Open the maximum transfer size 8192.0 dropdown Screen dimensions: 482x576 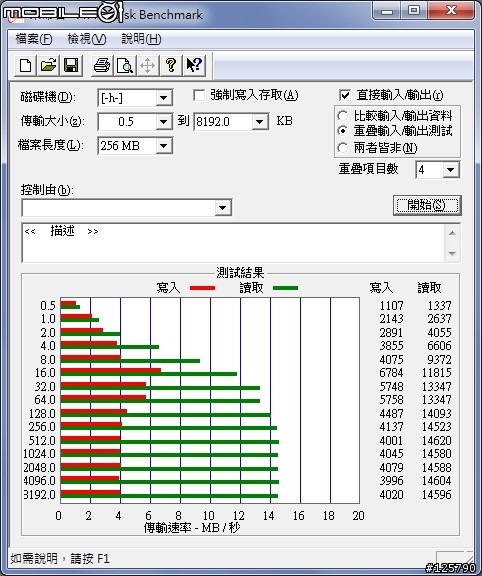tap(260, 122)
